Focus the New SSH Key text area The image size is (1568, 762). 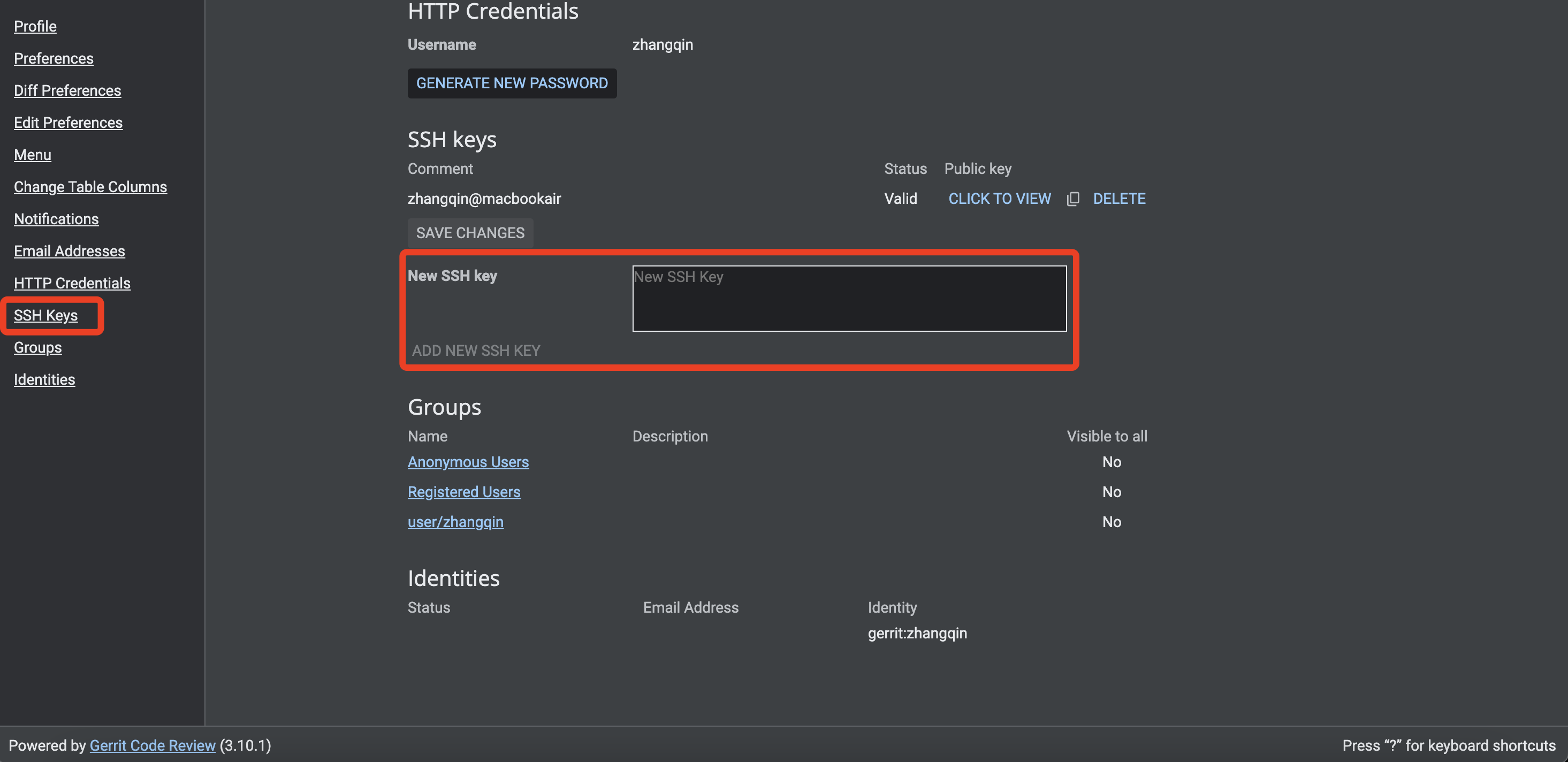click(849, 298)
